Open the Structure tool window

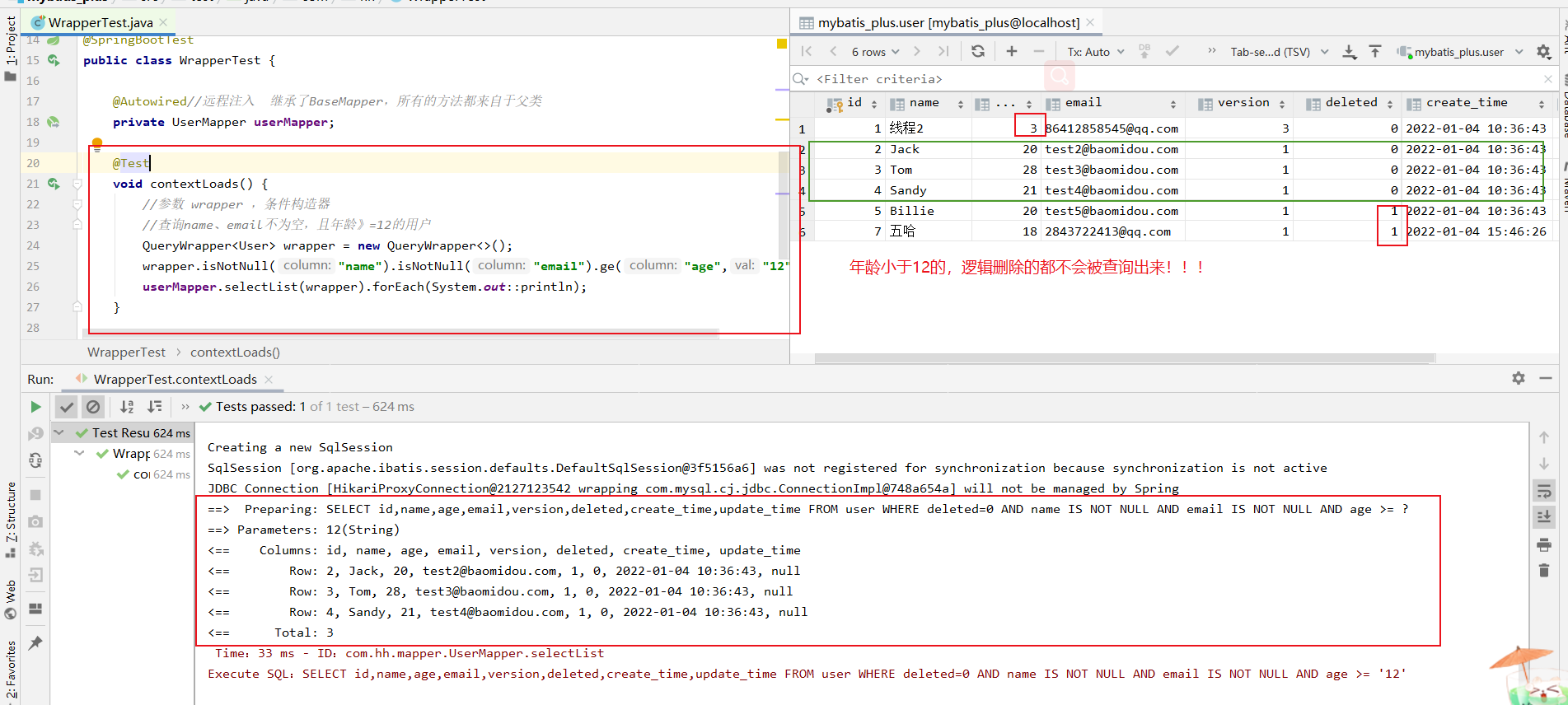click(10, 519)
